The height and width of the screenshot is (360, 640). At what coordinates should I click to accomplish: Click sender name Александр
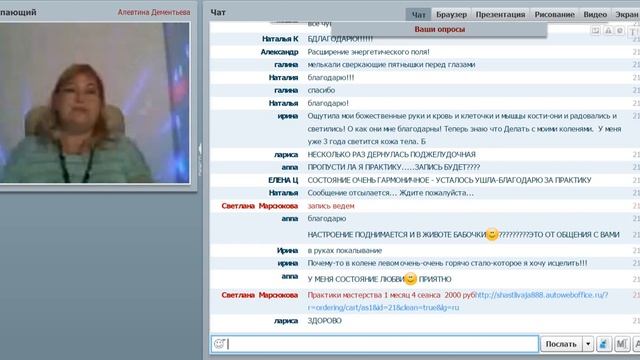tap(279, 52)
